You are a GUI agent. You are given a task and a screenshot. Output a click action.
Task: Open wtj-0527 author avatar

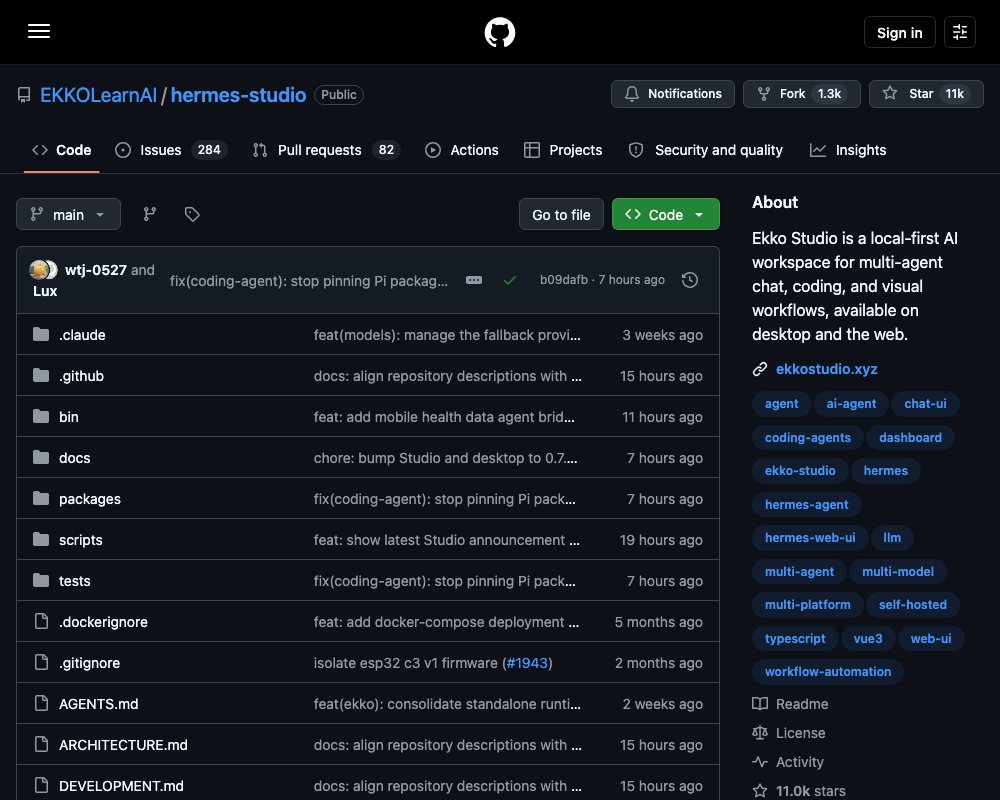(x=38, y=270)
